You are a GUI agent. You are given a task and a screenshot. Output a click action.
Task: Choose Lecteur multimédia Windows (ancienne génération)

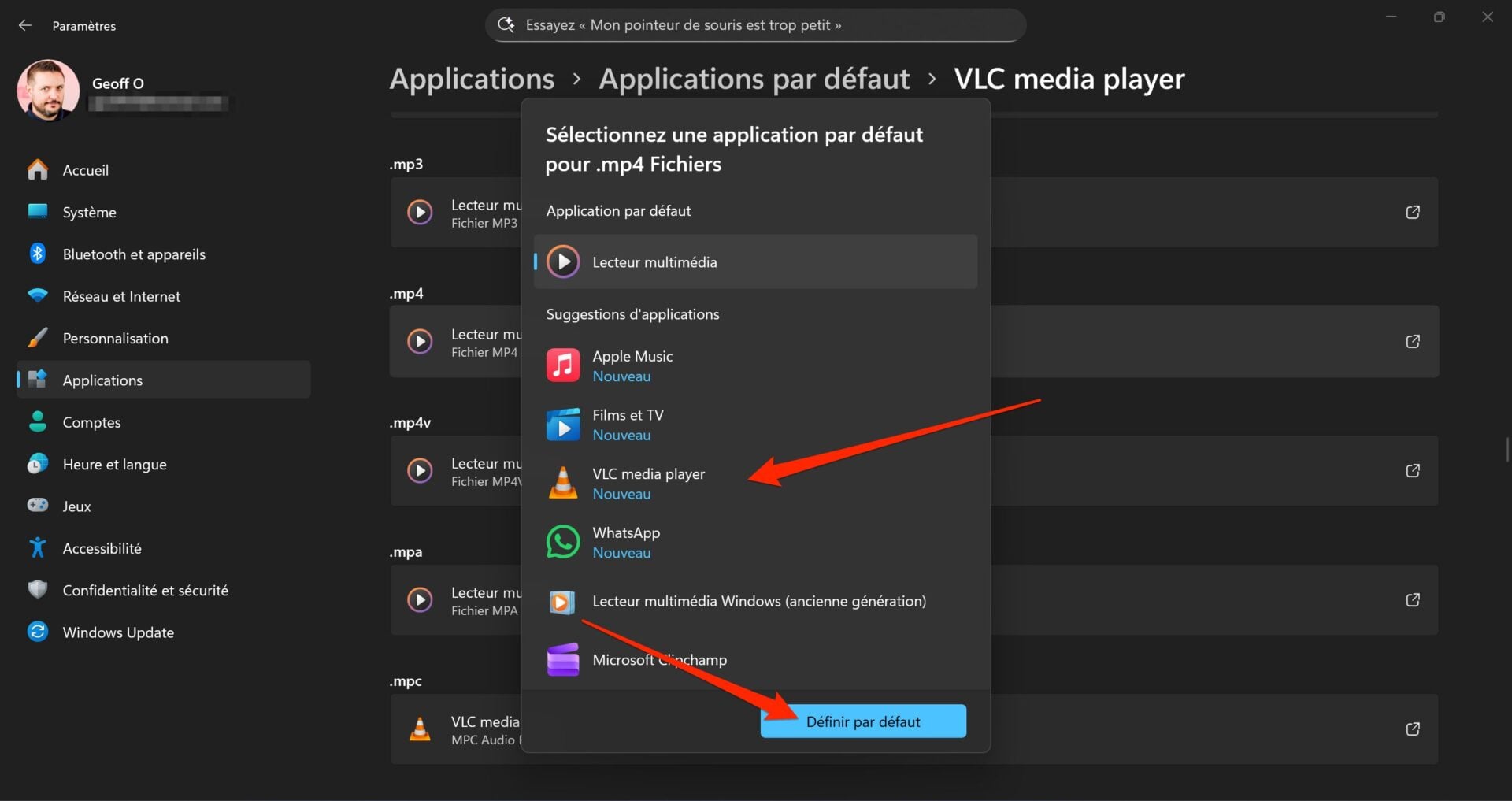755,601
